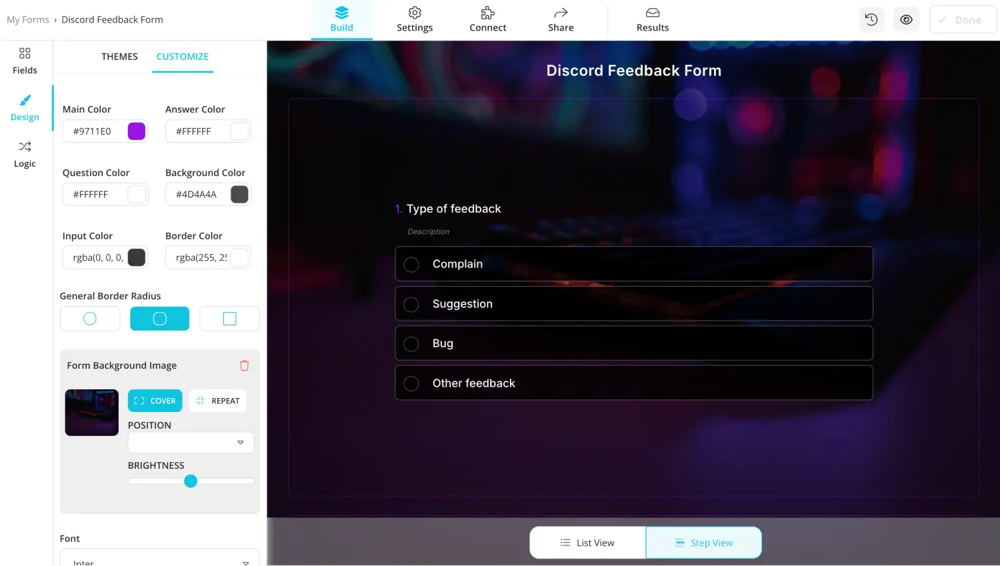Switch to the THEMES tab

pyautogui.click(x=119, y=56)
